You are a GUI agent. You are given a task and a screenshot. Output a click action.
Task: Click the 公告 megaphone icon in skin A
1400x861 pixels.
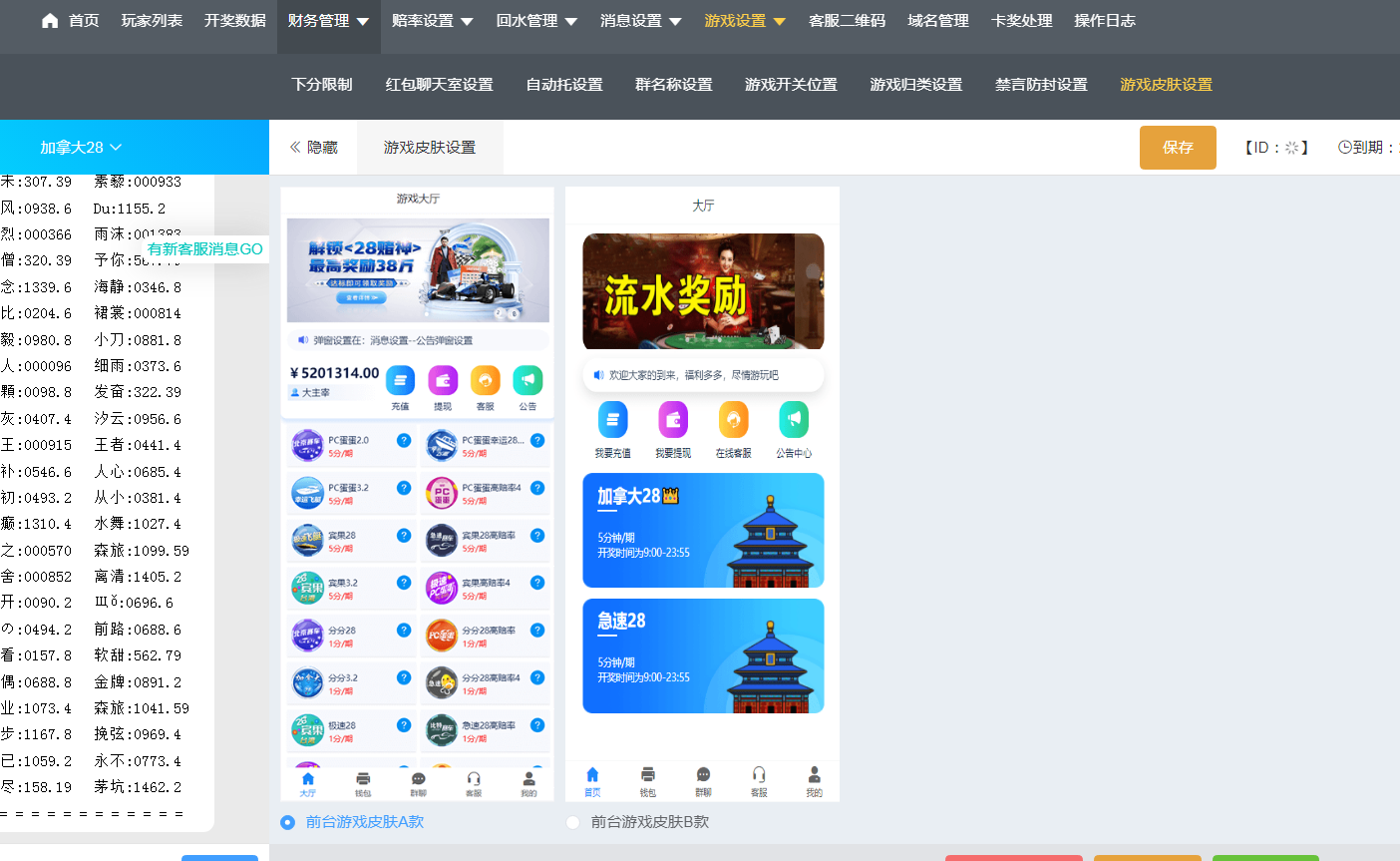coord(527,380)
